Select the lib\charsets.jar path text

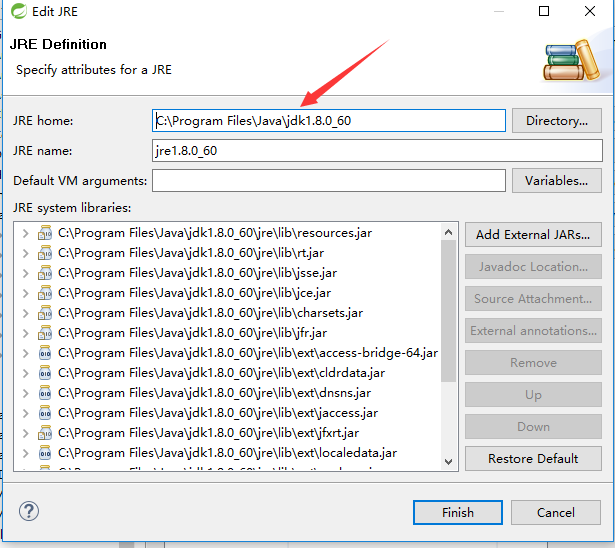(x=211, y=313)
